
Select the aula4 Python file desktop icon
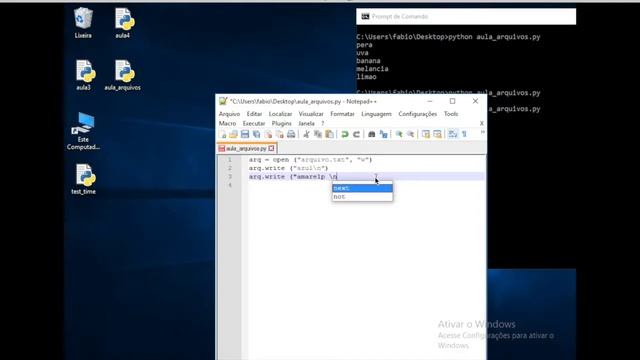click(x=123, y=23)
